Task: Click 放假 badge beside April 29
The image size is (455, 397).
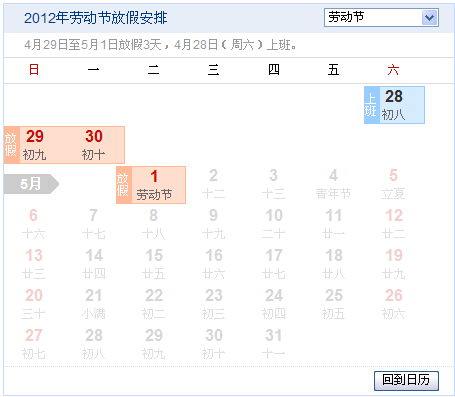Action: 12,145
